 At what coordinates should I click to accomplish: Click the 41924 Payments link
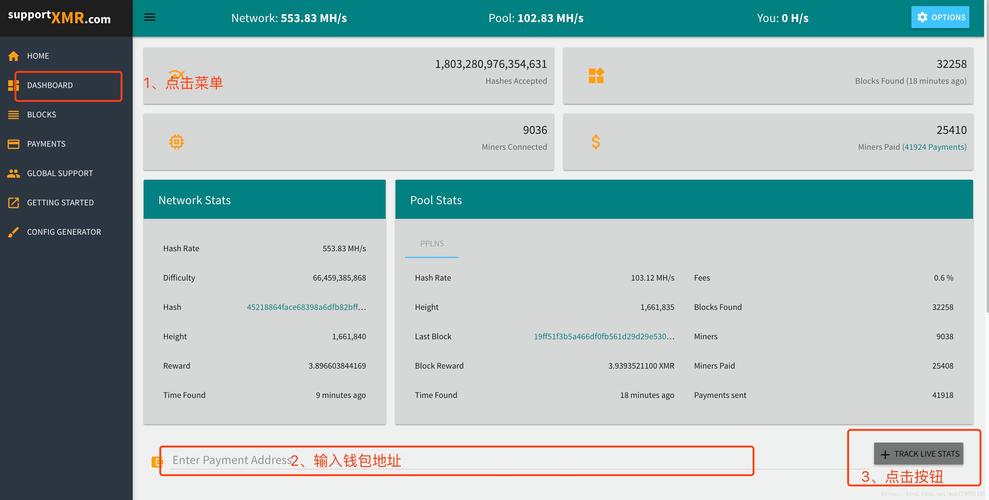click(x=934, y=147)
